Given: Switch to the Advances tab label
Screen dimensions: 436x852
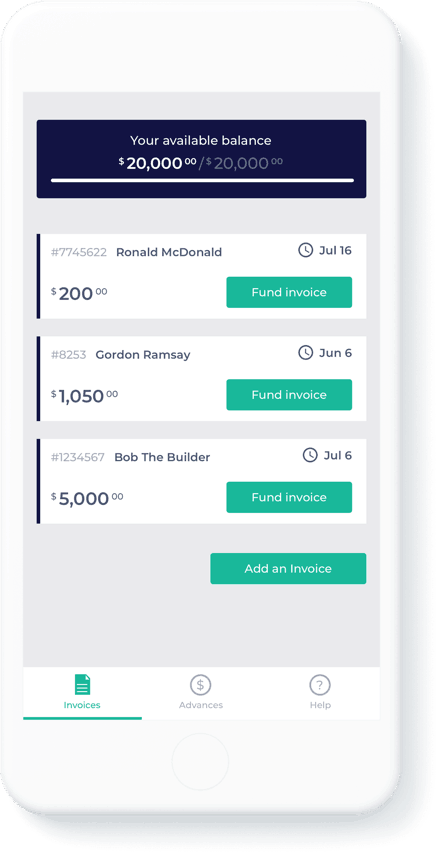Looking at the screenshot, I should pyautogui.click(x=201, y=705).
